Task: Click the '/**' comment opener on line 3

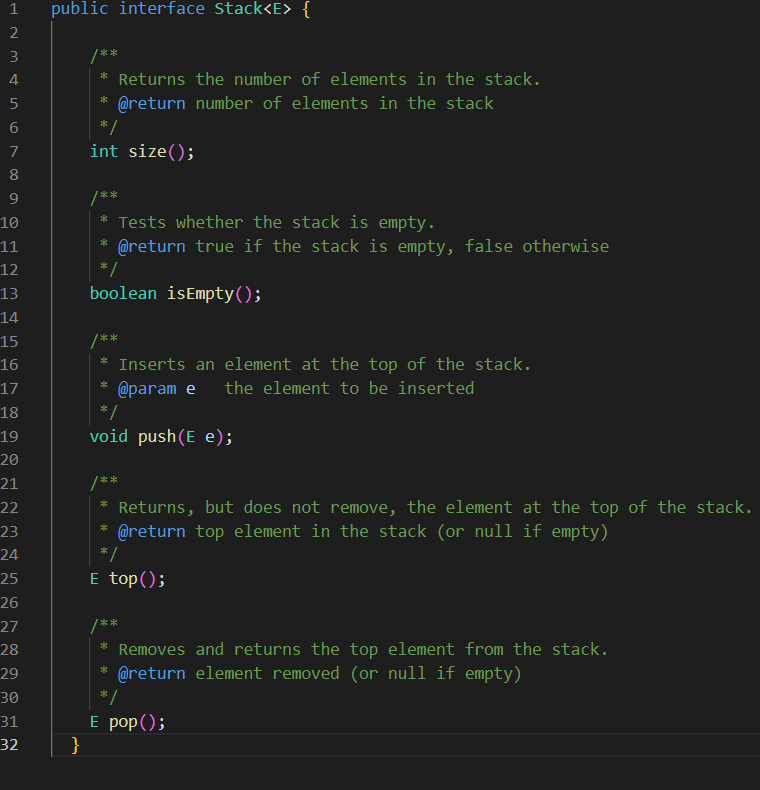Action: click(104, 55)
